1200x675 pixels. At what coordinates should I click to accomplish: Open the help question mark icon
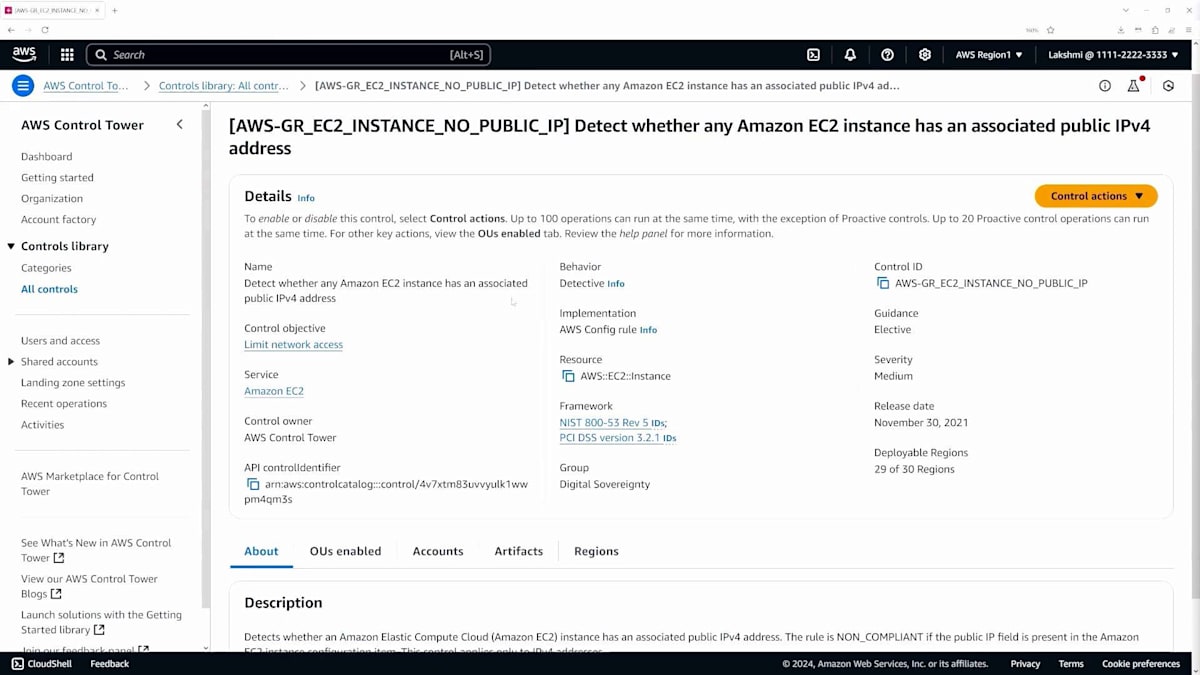[x=887, y=55]
